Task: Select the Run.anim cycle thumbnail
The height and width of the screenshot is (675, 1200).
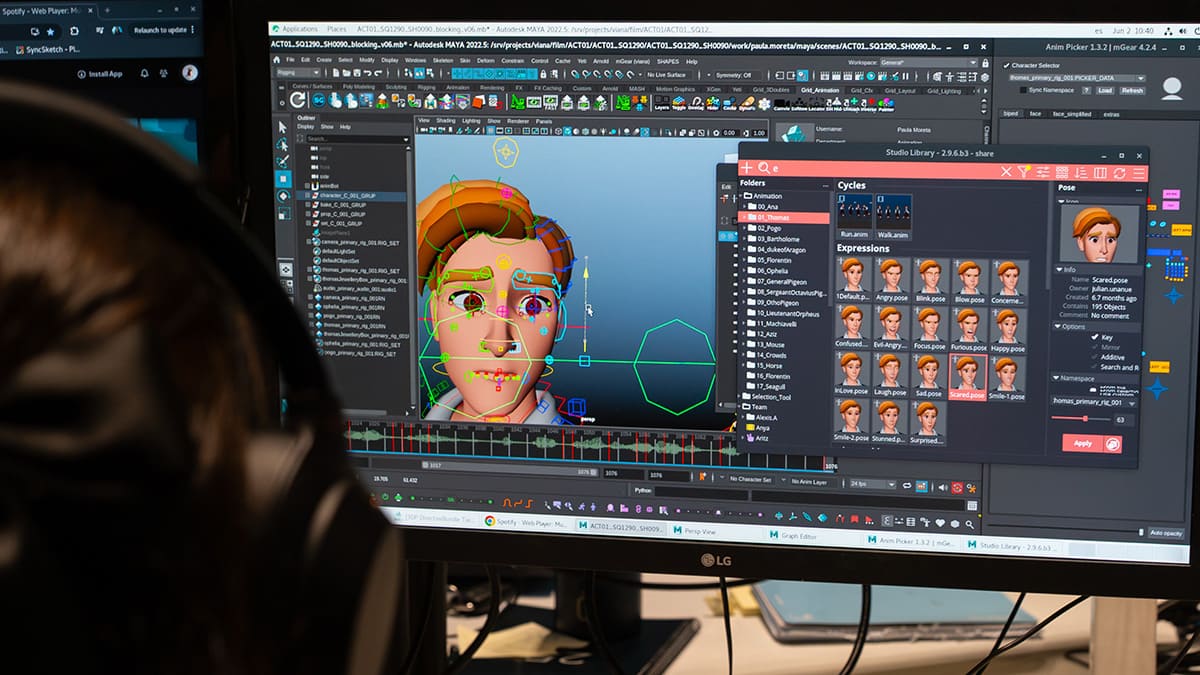Action: coord(854,216)
